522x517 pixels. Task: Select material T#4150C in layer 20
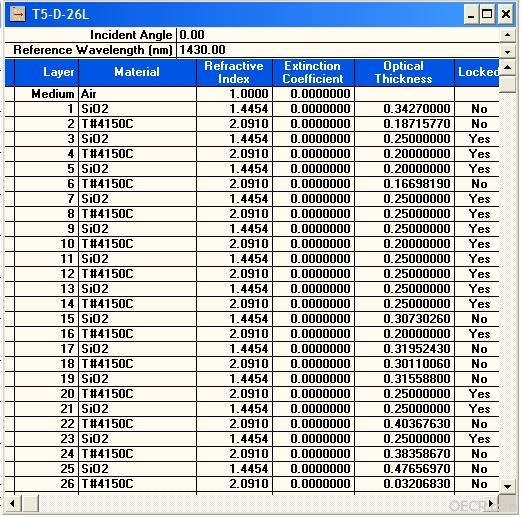click(137, 394)
